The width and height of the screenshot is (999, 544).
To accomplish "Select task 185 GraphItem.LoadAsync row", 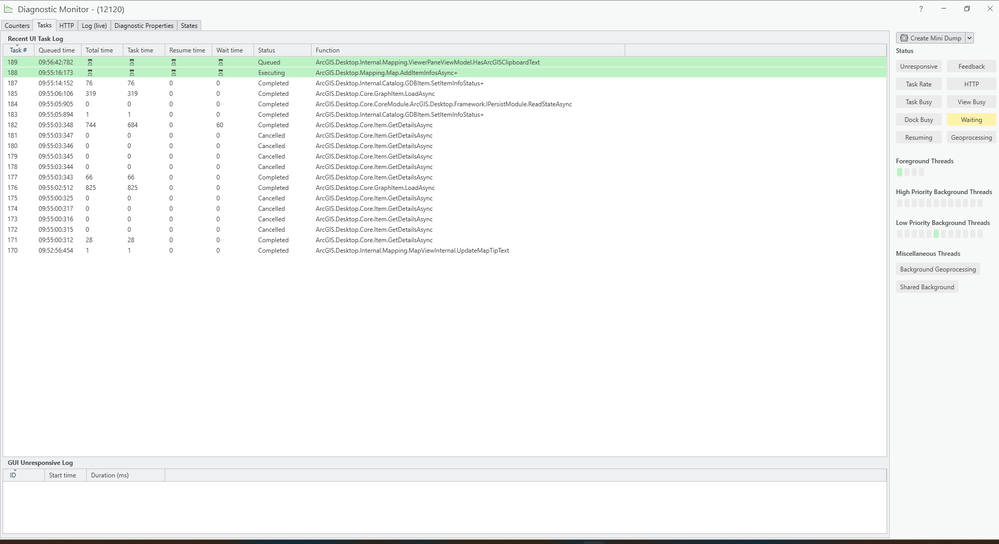I will [445, 94].
